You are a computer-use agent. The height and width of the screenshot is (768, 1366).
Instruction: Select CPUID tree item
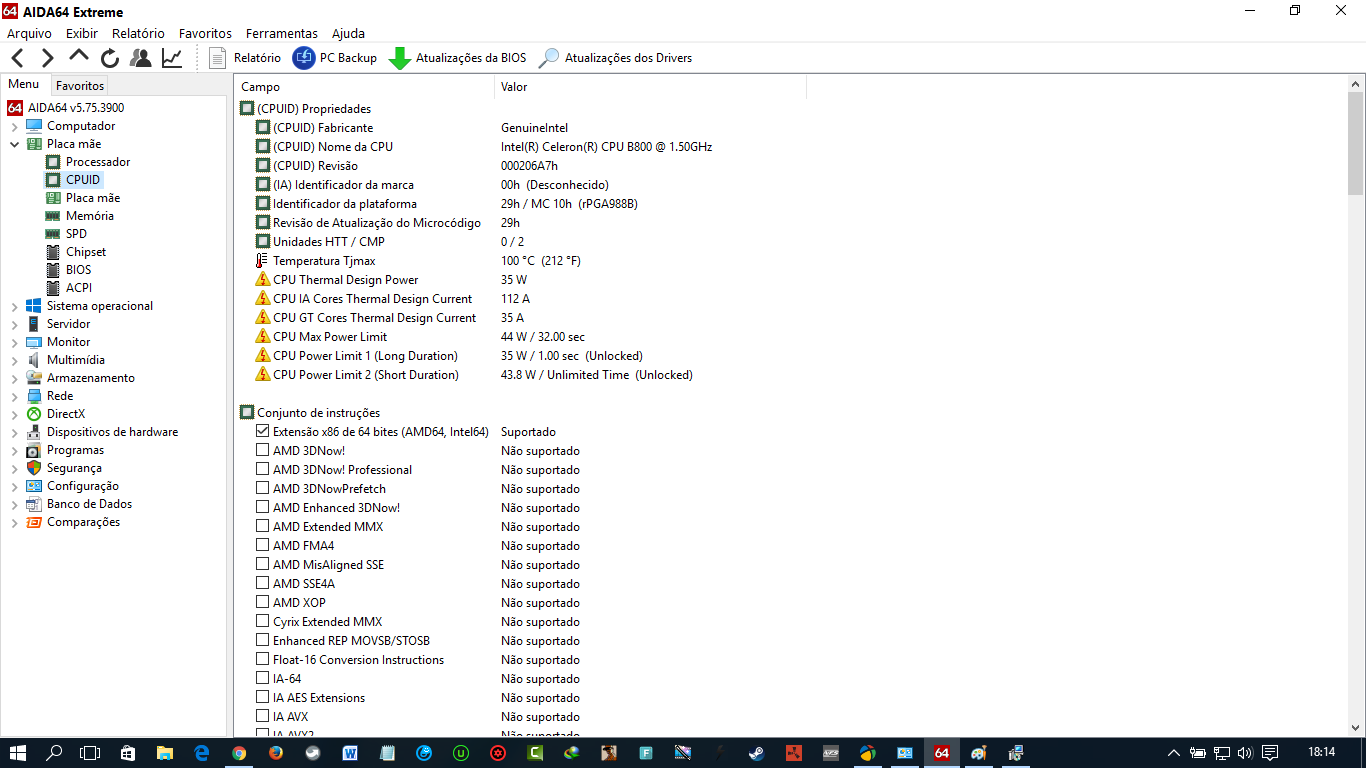(83, 180)
